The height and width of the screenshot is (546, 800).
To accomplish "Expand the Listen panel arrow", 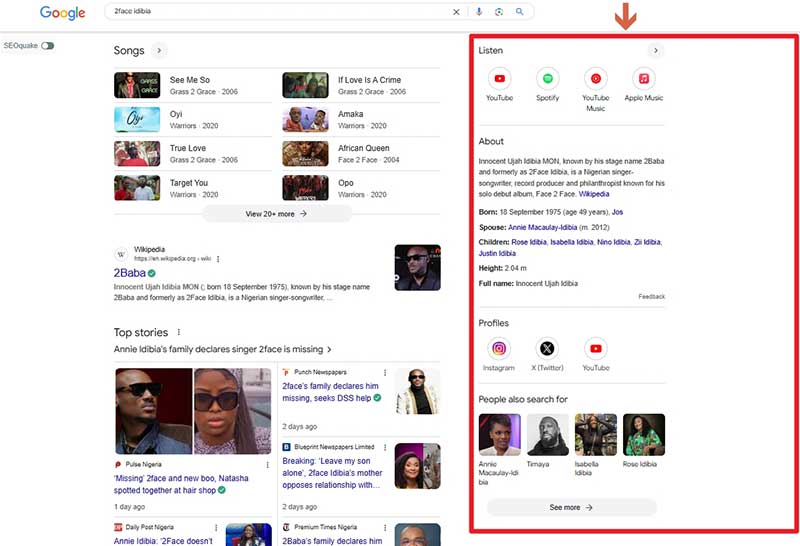I will 656,51.
